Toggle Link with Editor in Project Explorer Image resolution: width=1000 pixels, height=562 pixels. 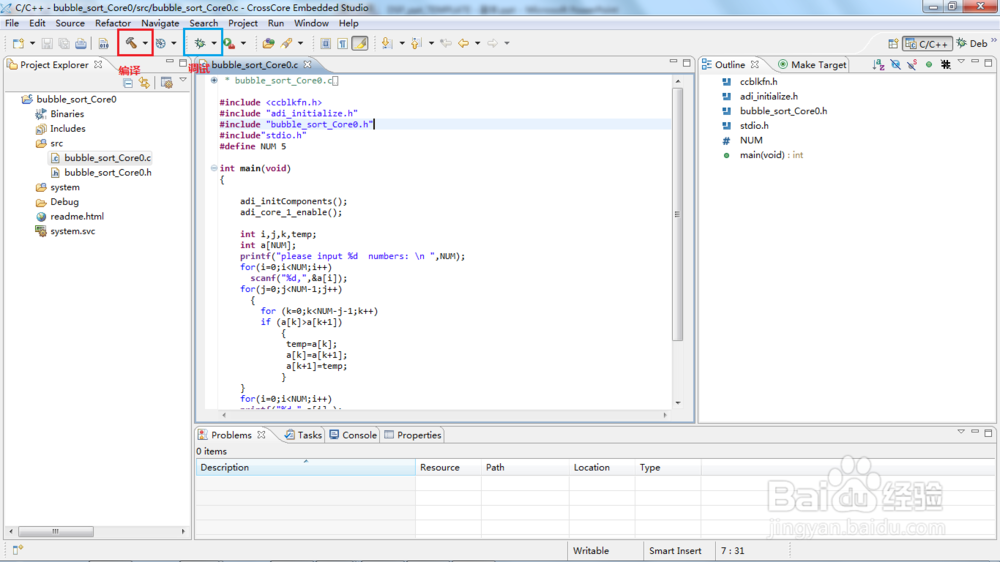pos(145,83)
